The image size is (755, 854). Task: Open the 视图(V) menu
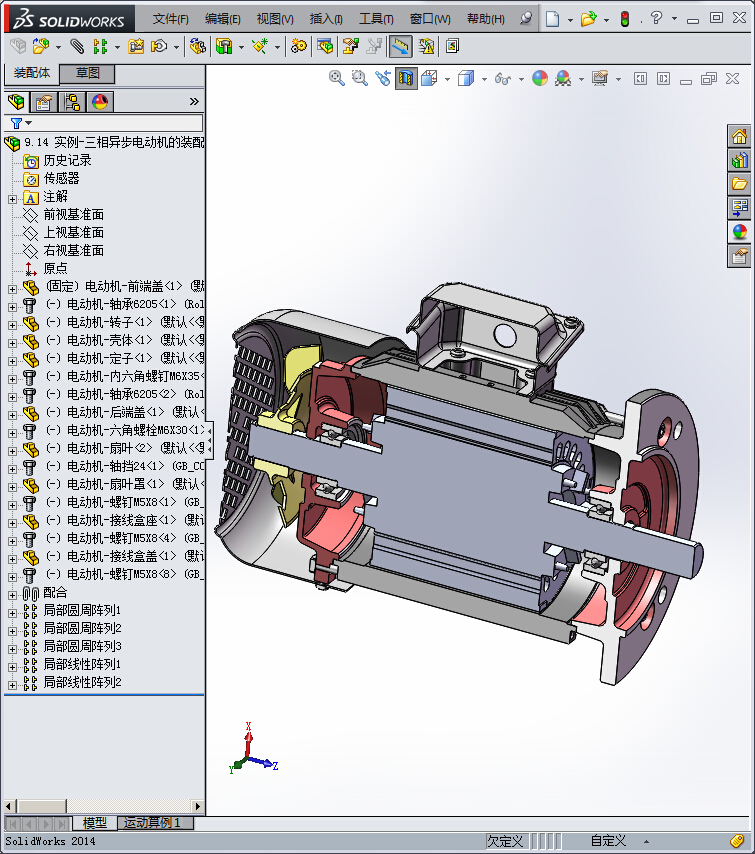[275, 19]
